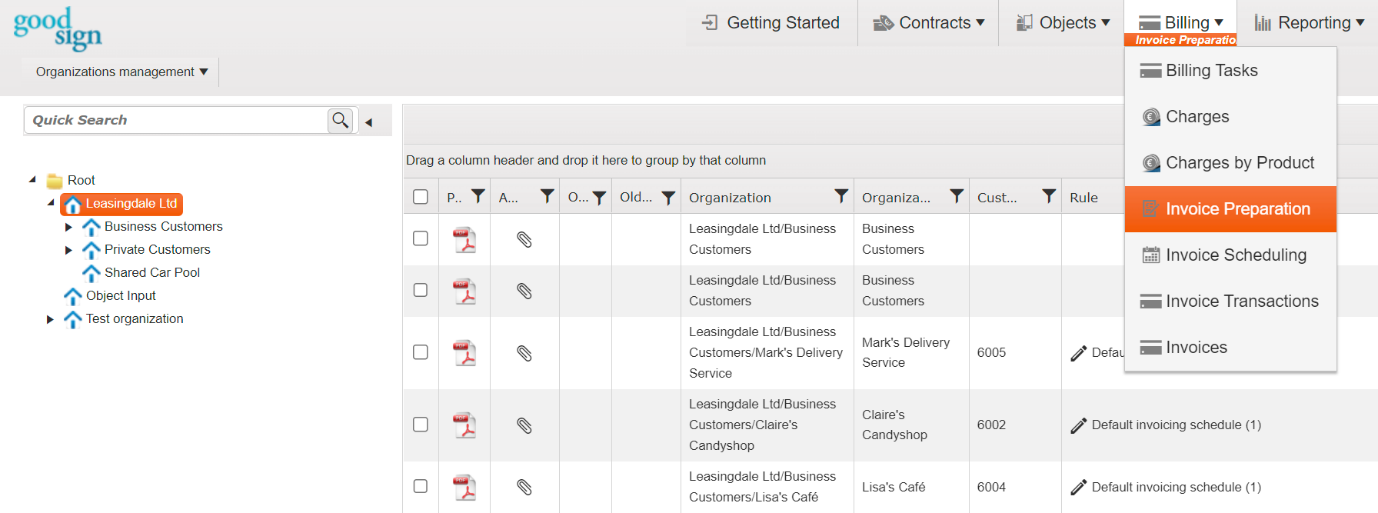Viewport: 1378px width, 513px height.
Task: Open the Getting Started page
Action: (x=771, y=23)
